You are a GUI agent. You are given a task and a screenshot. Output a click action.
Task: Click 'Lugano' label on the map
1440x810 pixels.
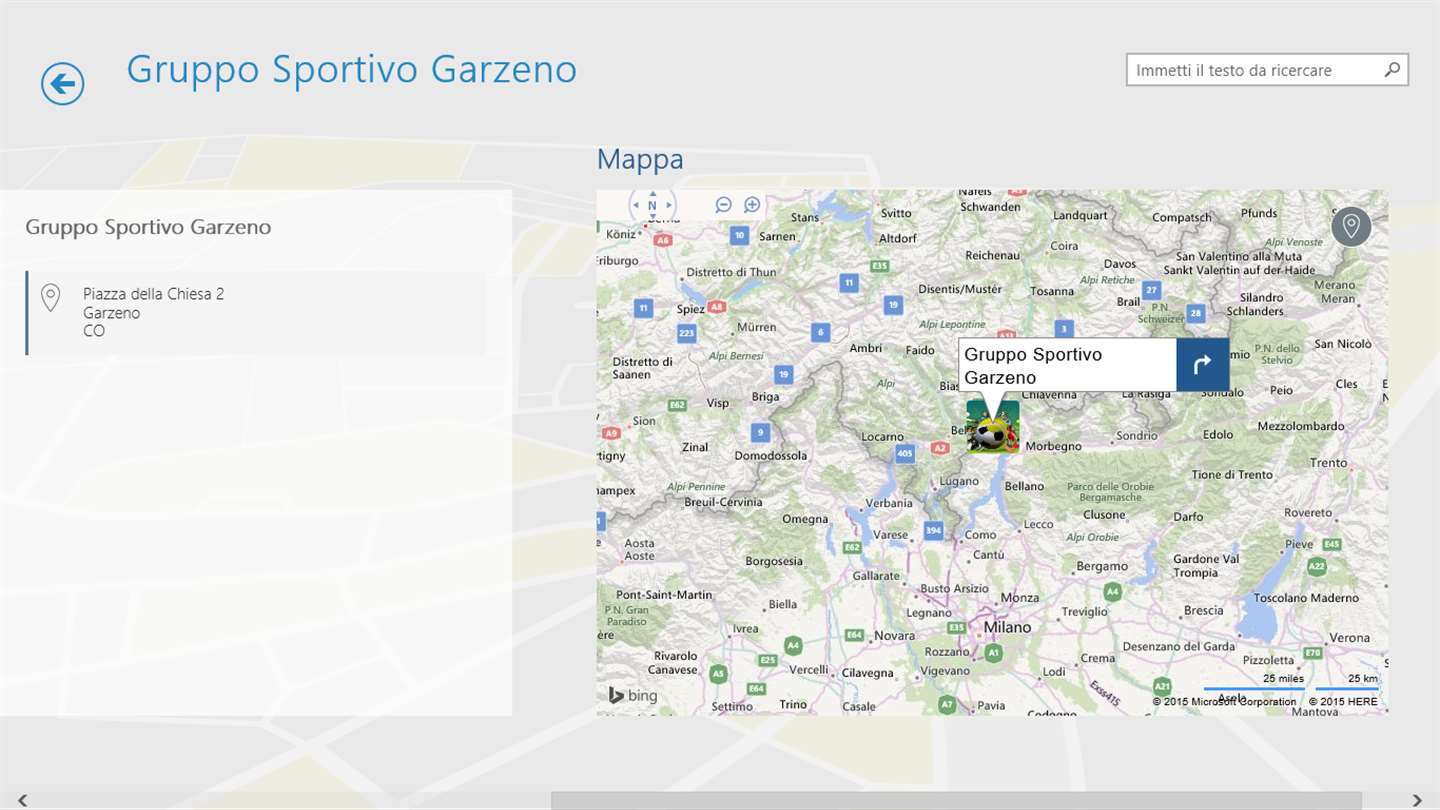[959, 481]
